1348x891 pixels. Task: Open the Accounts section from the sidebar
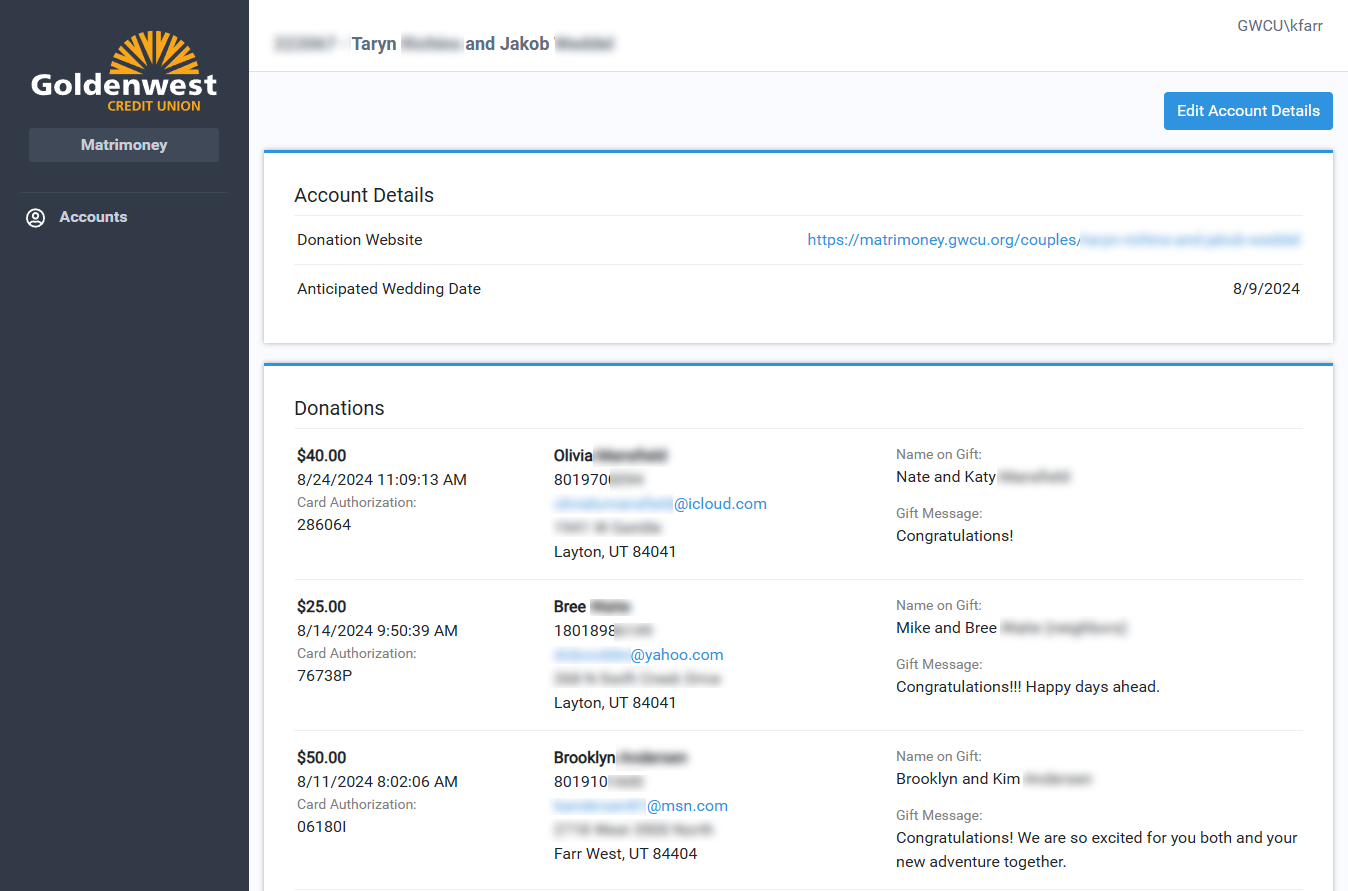[93, 217]
